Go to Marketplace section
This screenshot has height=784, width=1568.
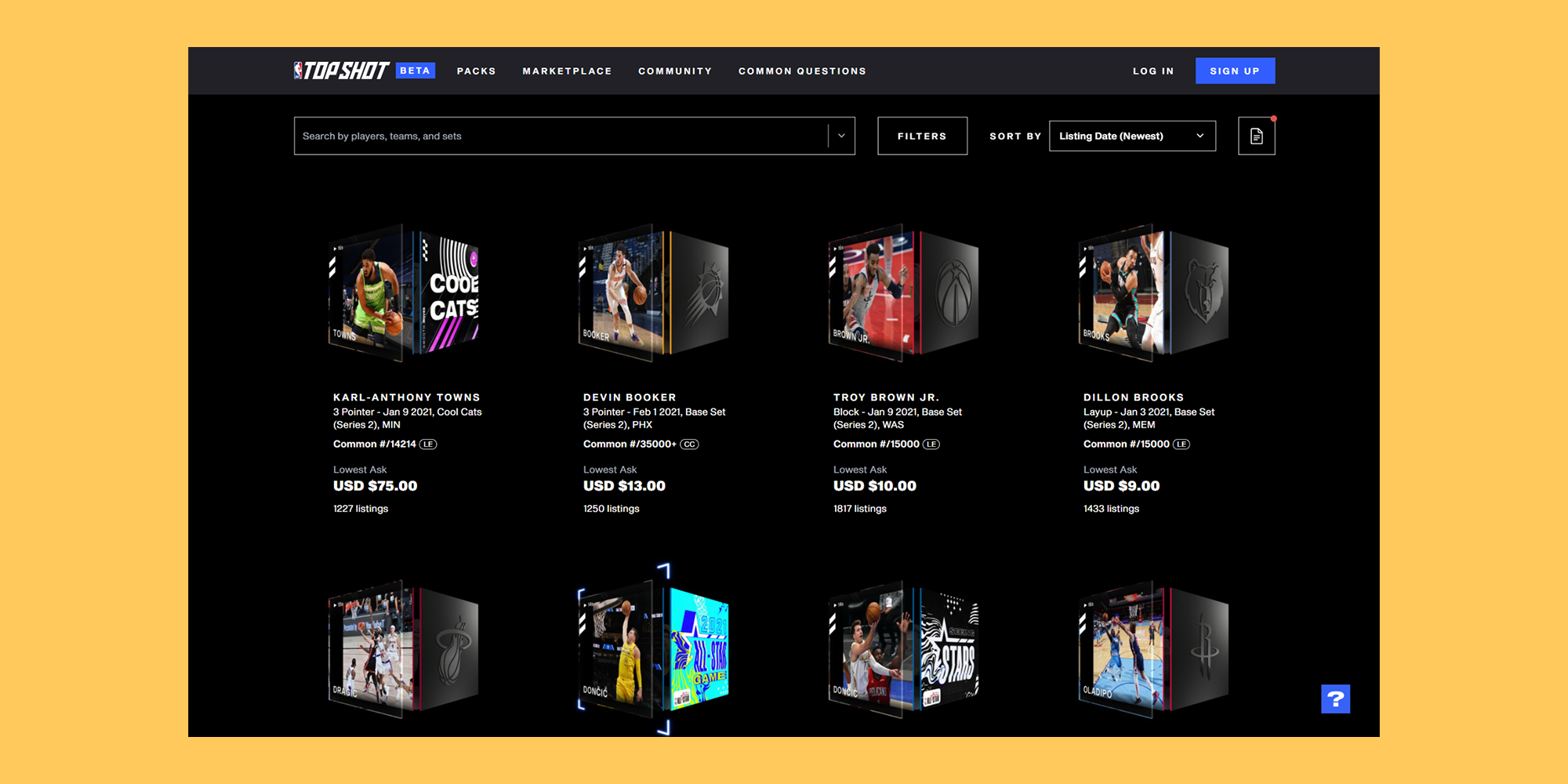567,71
